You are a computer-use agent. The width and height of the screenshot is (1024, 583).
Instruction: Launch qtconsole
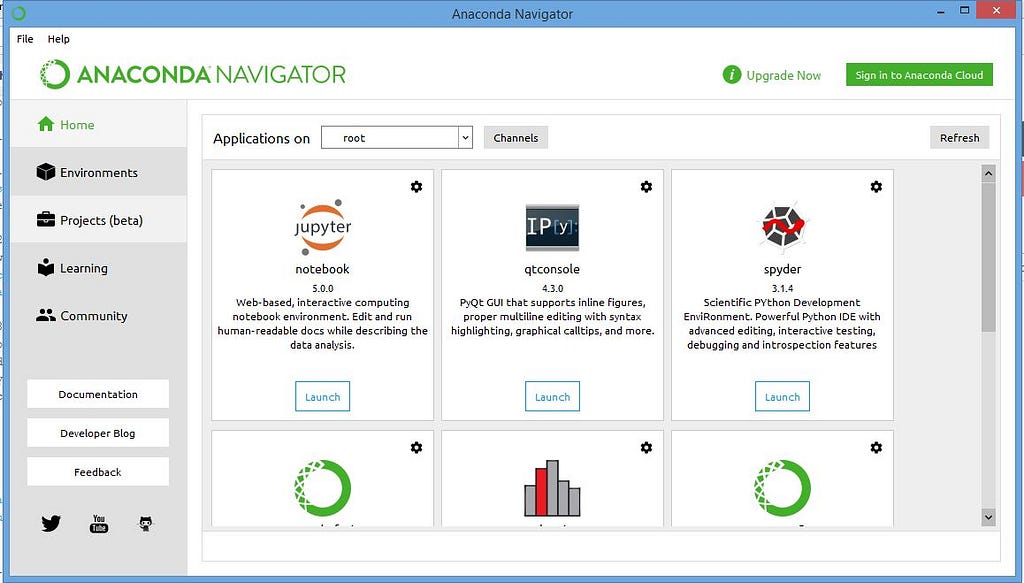(x=552, y=396)
